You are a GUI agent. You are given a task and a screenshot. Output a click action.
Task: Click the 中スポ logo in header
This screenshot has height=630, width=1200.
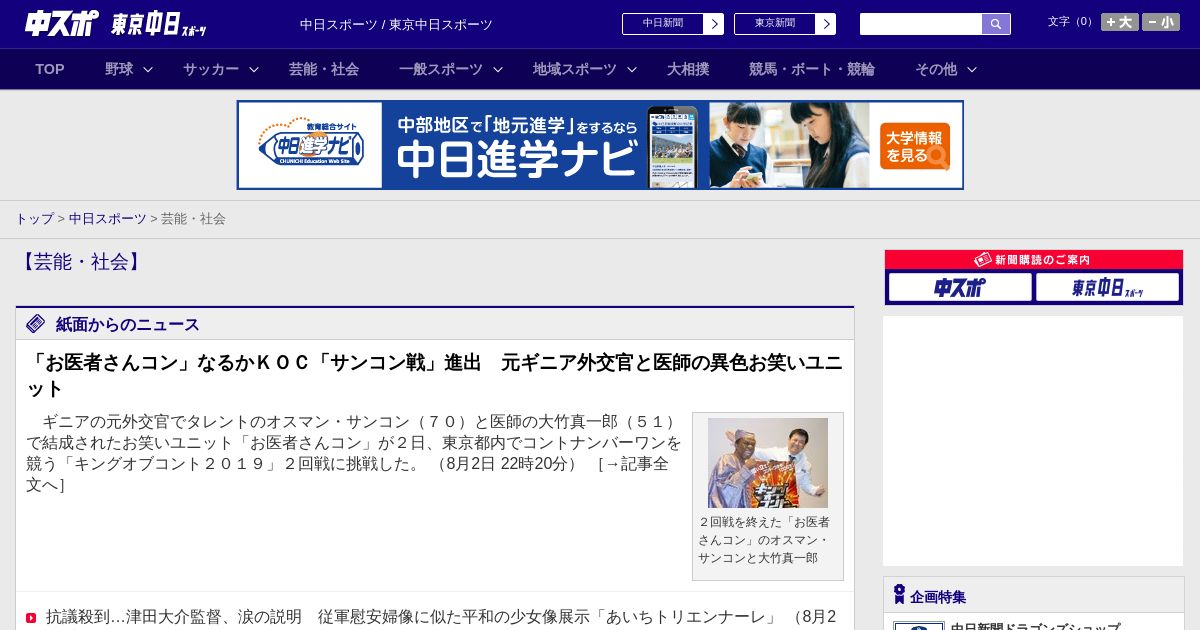[x=62, y=23]
